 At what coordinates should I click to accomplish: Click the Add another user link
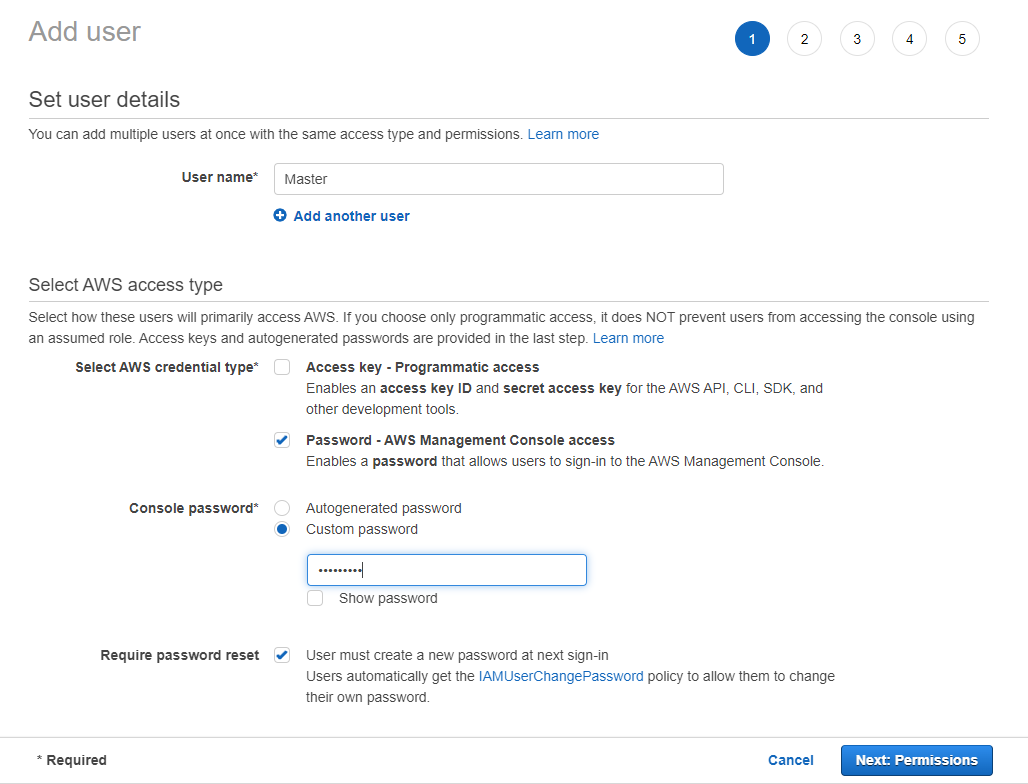pos(351,216)
